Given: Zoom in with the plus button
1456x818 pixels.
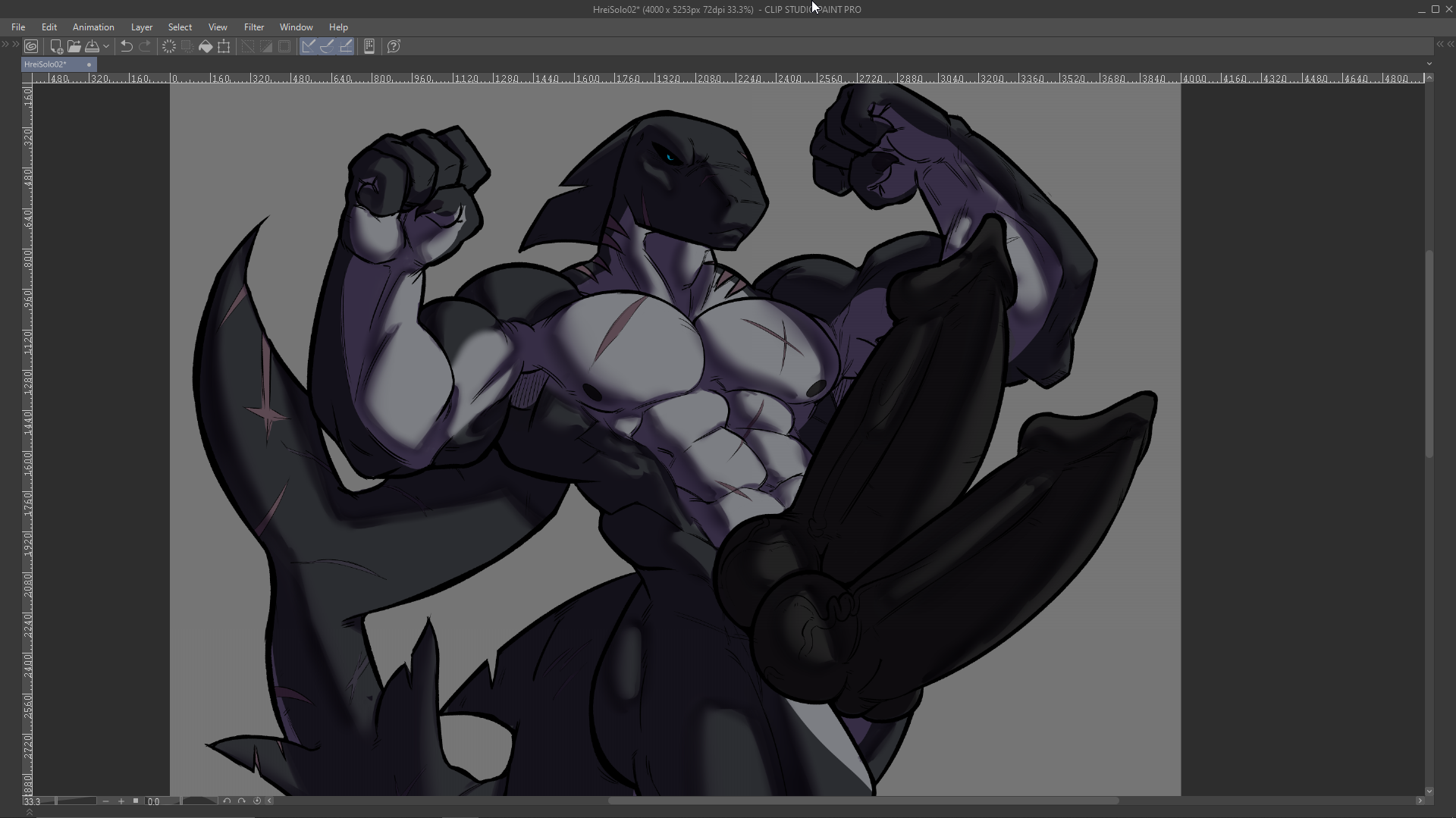Looking at the screenshot, I should pyautogui.click(x=121, y=801).
